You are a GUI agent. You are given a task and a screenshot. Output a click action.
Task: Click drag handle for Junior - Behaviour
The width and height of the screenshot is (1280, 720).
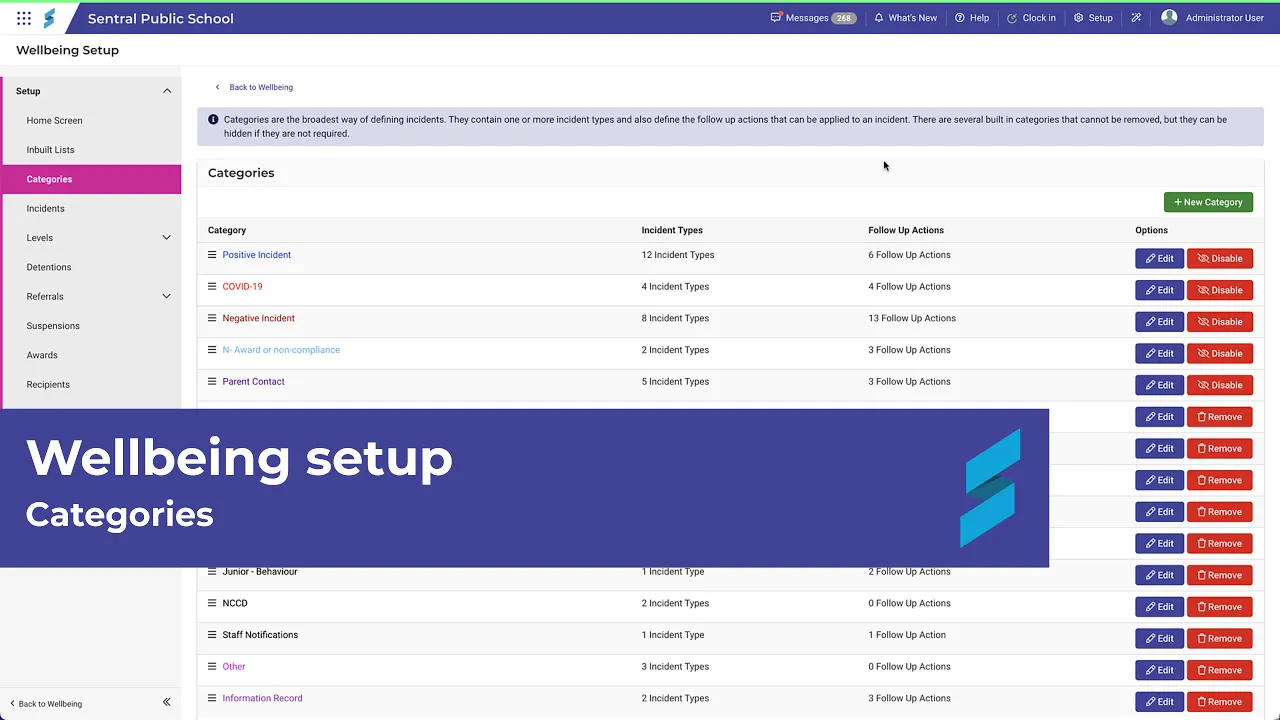coord(212,572)
